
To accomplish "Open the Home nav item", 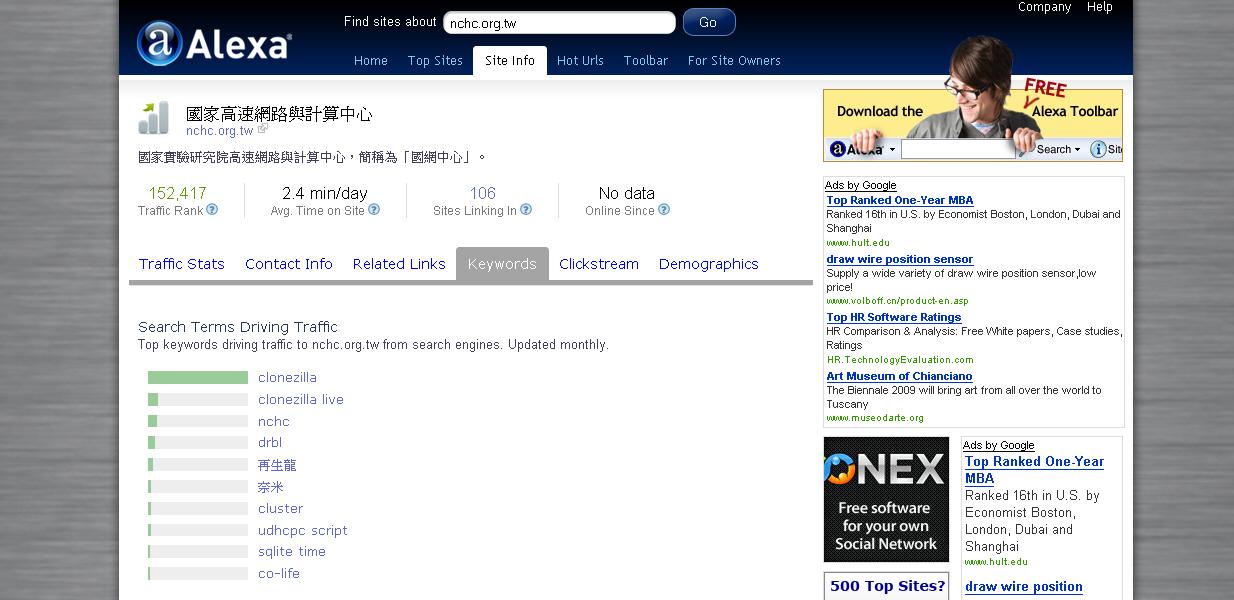I will (x=370, y=61).
